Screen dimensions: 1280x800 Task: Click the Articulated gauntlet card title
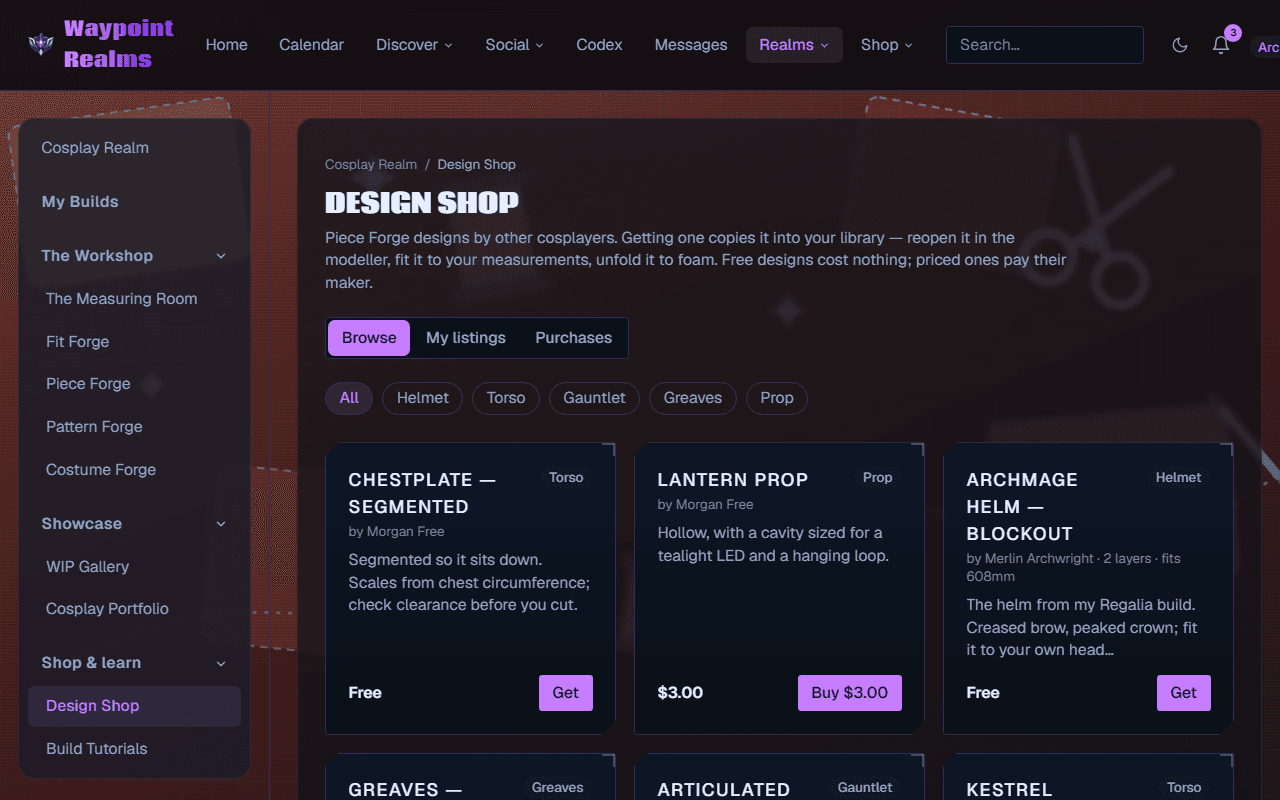(724, 790)
